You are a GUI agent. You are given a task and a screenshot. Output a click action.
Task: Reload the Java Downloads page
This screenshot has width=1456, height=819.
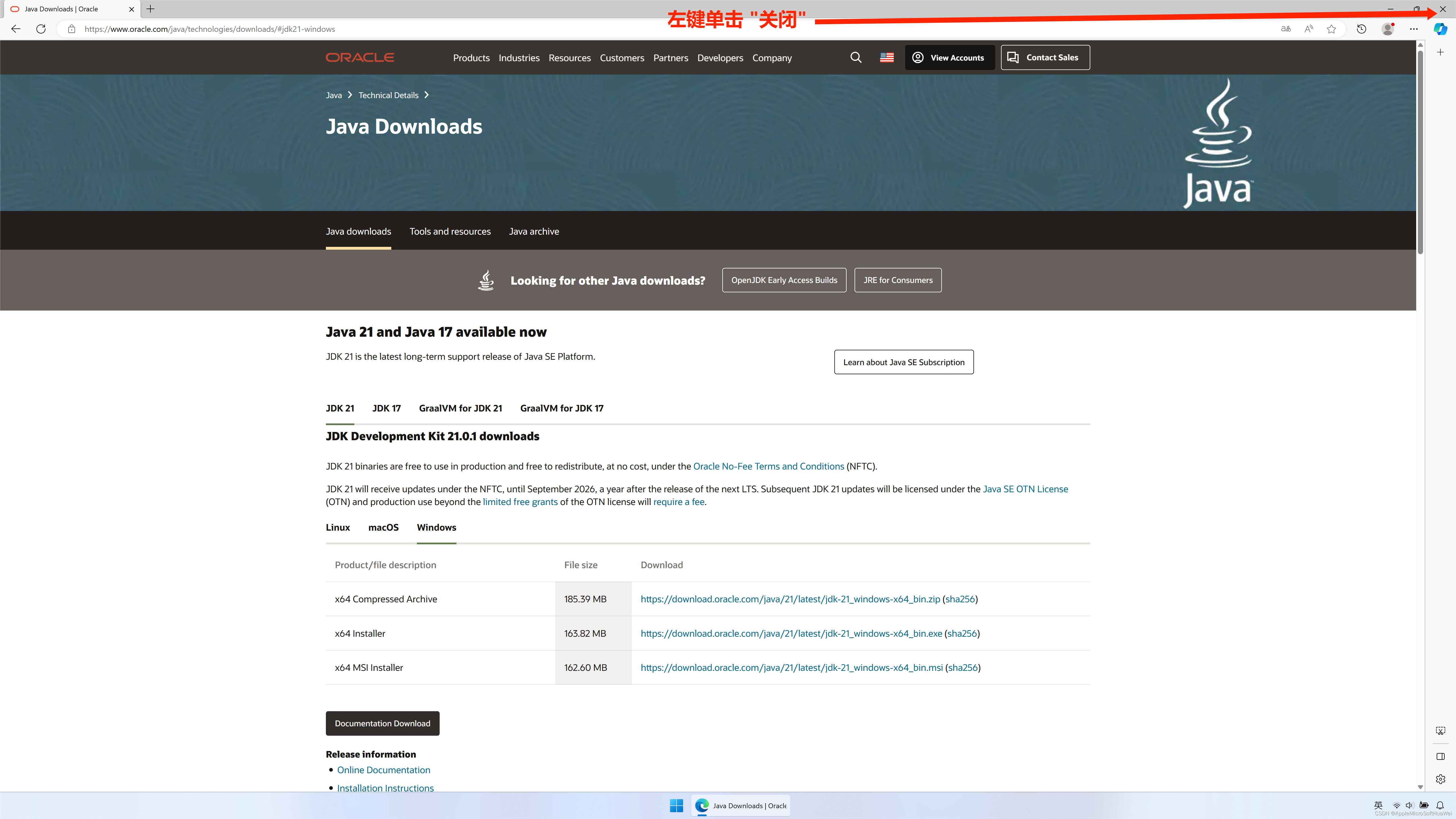pyautogui.click(x=41, y=29)
